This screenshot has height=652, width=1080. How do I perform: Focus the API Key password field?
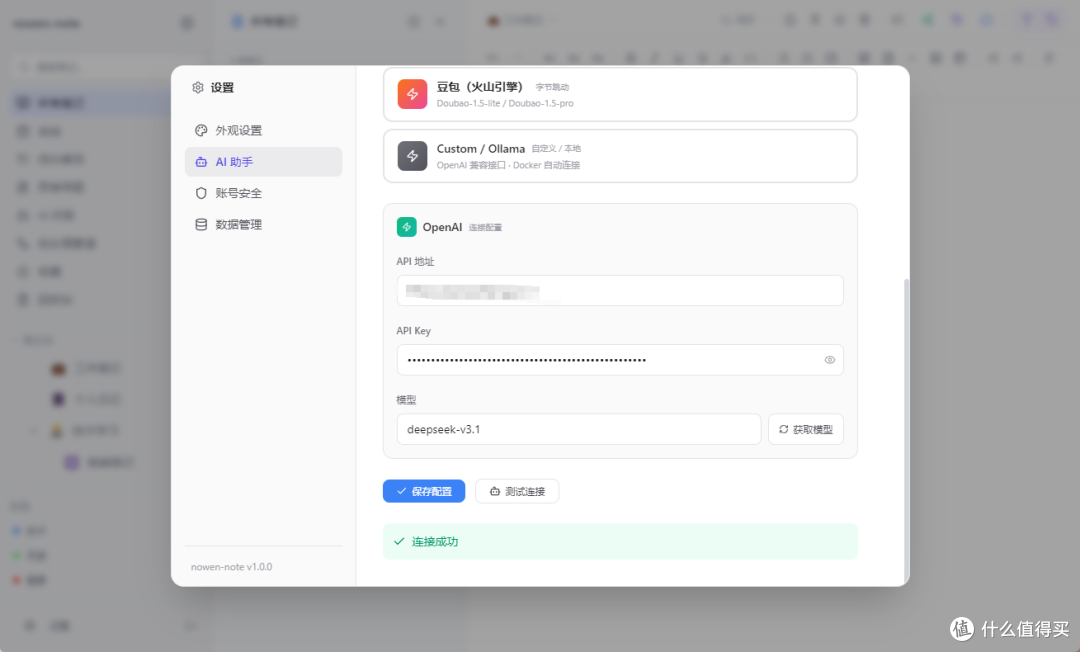click(620, 359)
